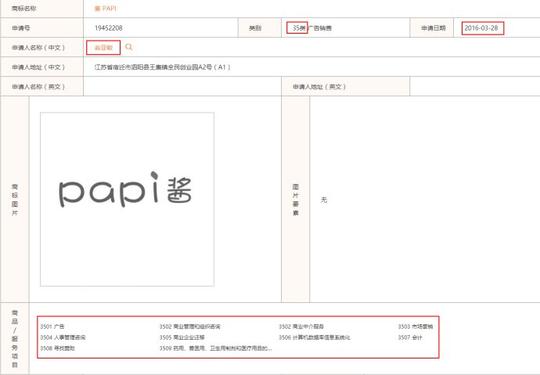Click the 3506 computer database service item
The height and width of the screenshot is (375, 540).
[x=314, y=337]
